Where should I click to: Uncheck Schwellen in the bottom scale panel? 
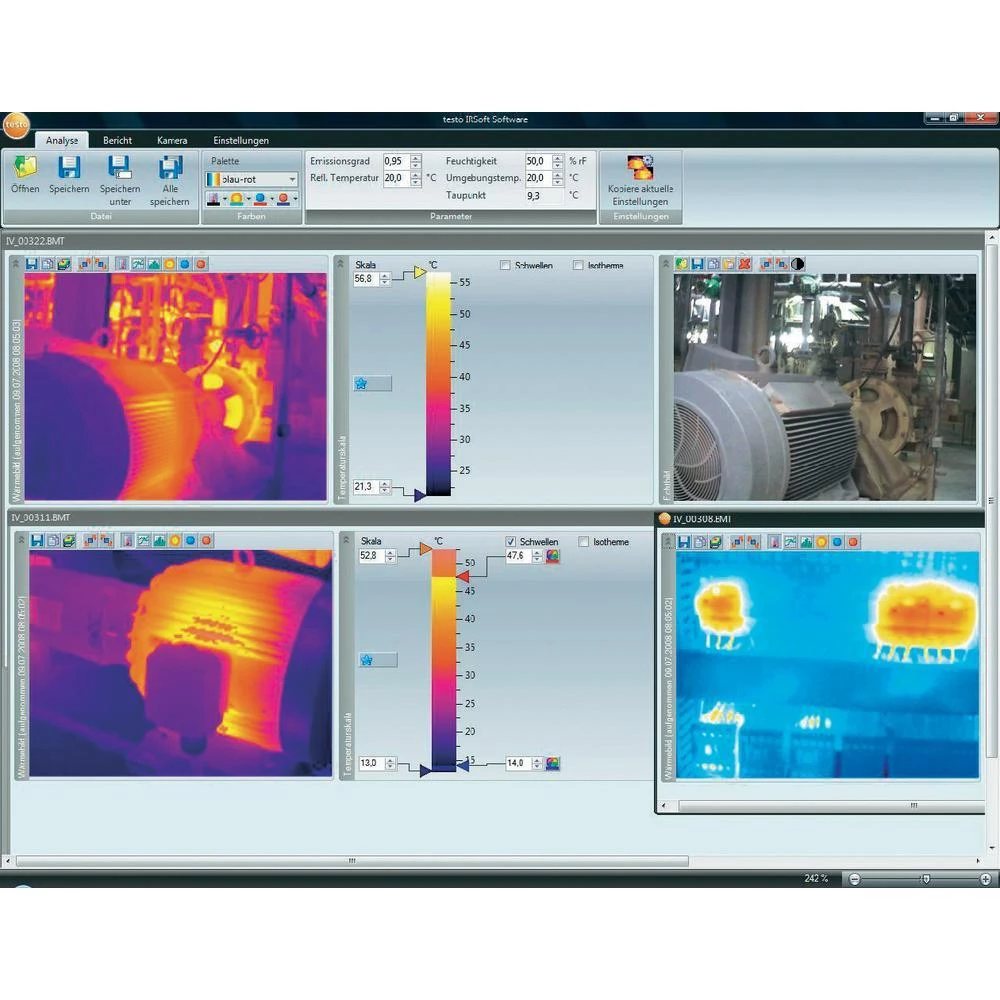point(511,542)
